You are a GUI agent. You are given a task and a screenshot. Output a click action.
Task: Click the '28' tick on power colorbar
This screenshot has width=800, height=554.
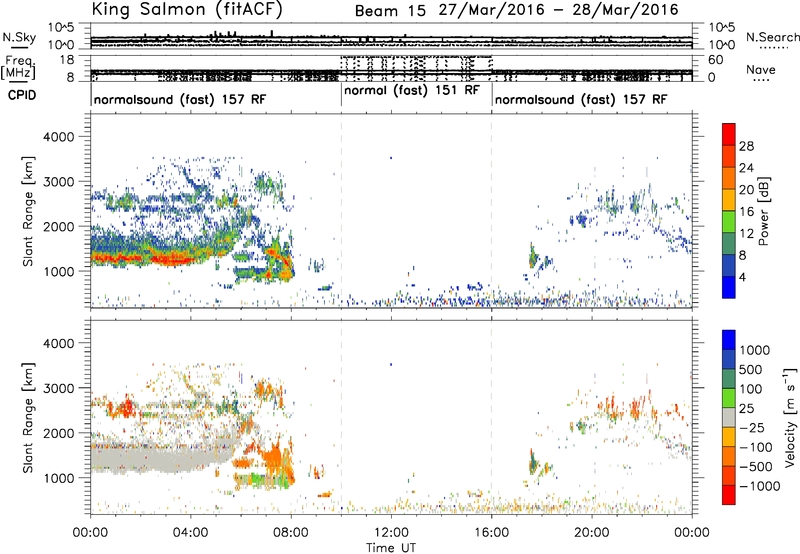click(x=746, y=146)
